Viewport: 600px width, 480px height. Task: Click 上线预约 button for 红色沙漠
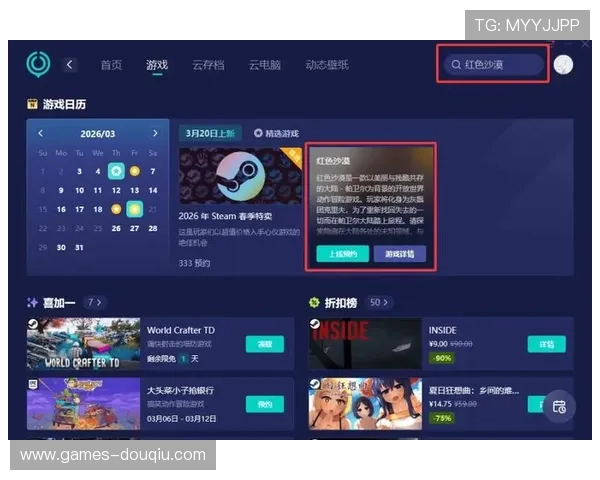tap(343, 254)
